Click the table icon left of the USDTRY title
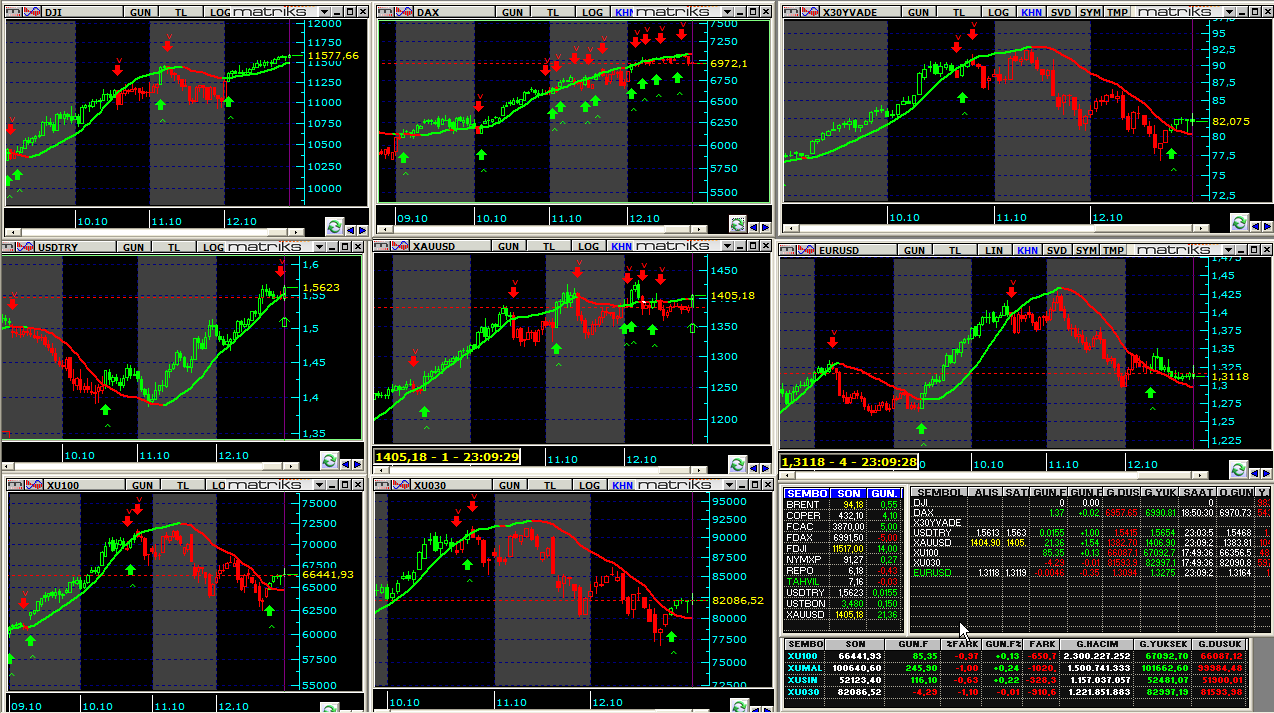The image size is (1274, 713). [x=12, y=246]
